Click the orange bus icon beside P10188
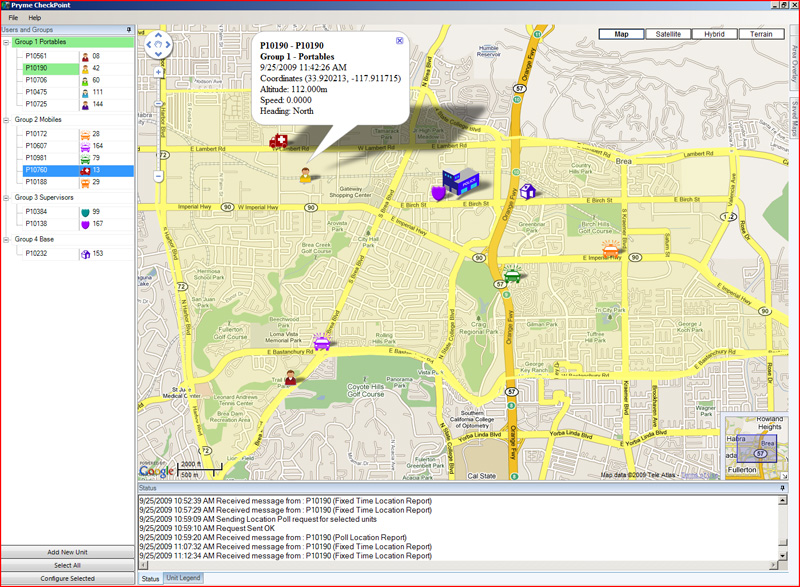This screenshot has height=587, width=800. point(85,183)
